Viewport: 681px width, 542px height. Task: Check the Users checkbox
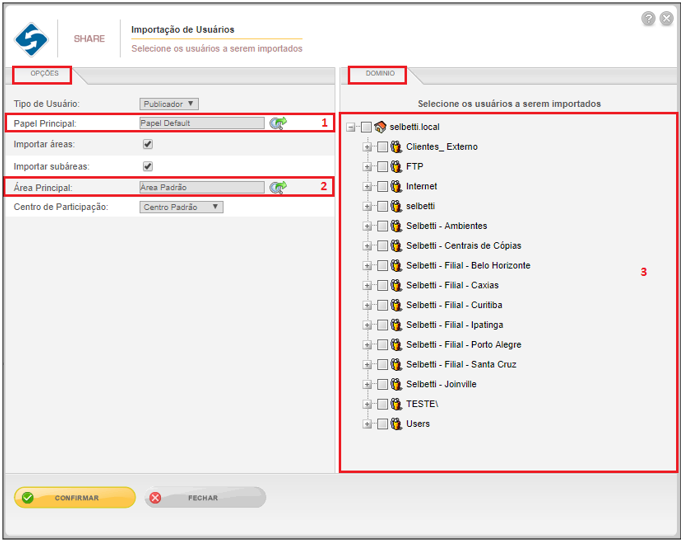point(382,424)
